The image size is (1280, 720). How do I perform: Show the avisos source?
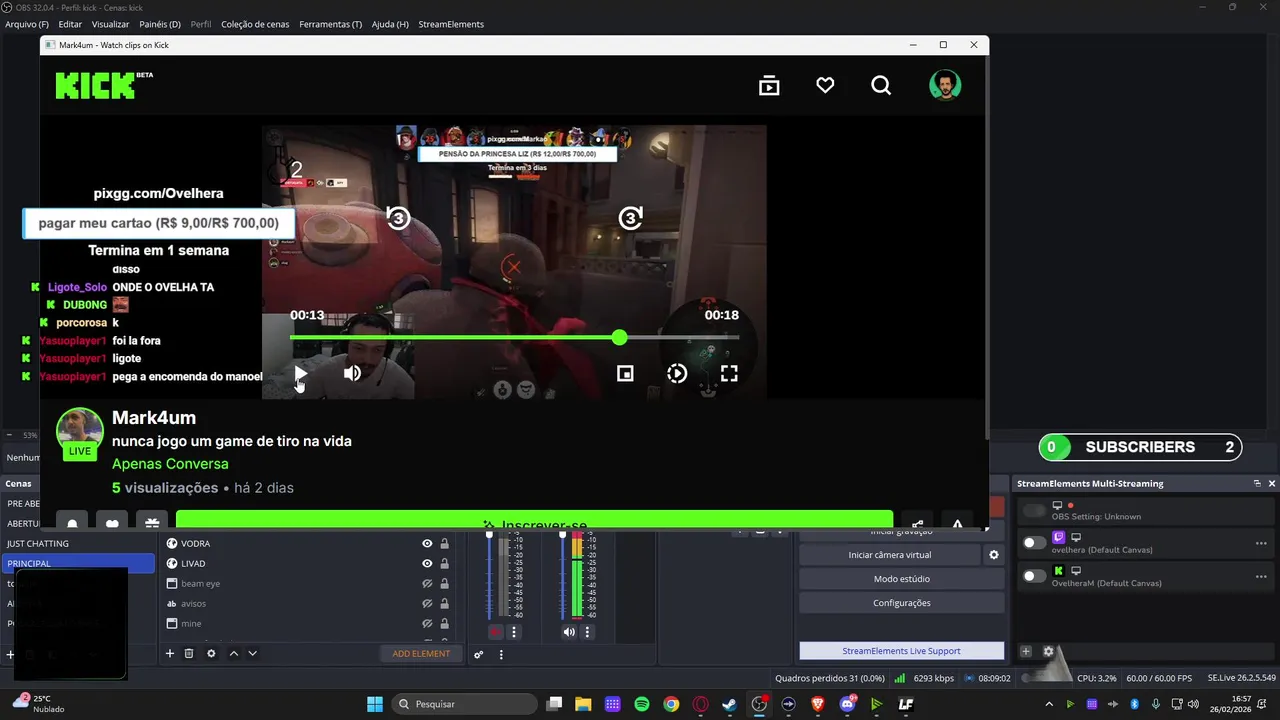427,603
